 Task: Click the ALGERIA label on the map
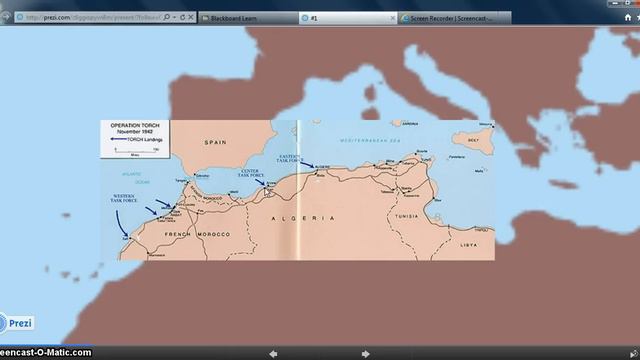tap(303, 218)
